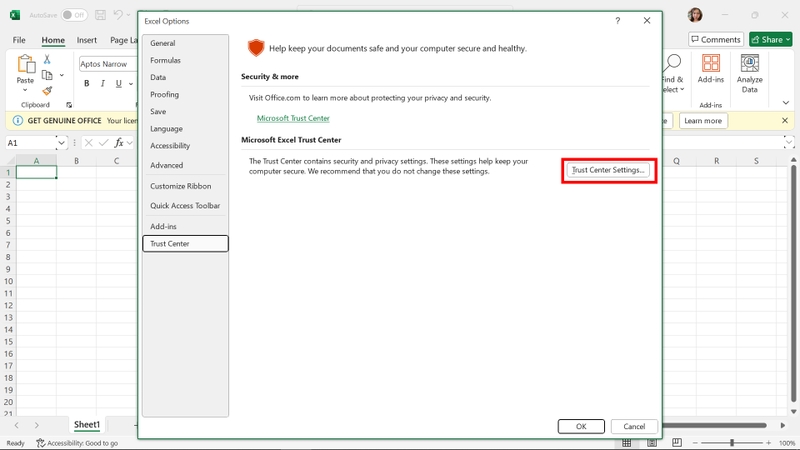This screenshot has height=450, width=800.
Task: Open the Comments button
Action: (716, 39)
